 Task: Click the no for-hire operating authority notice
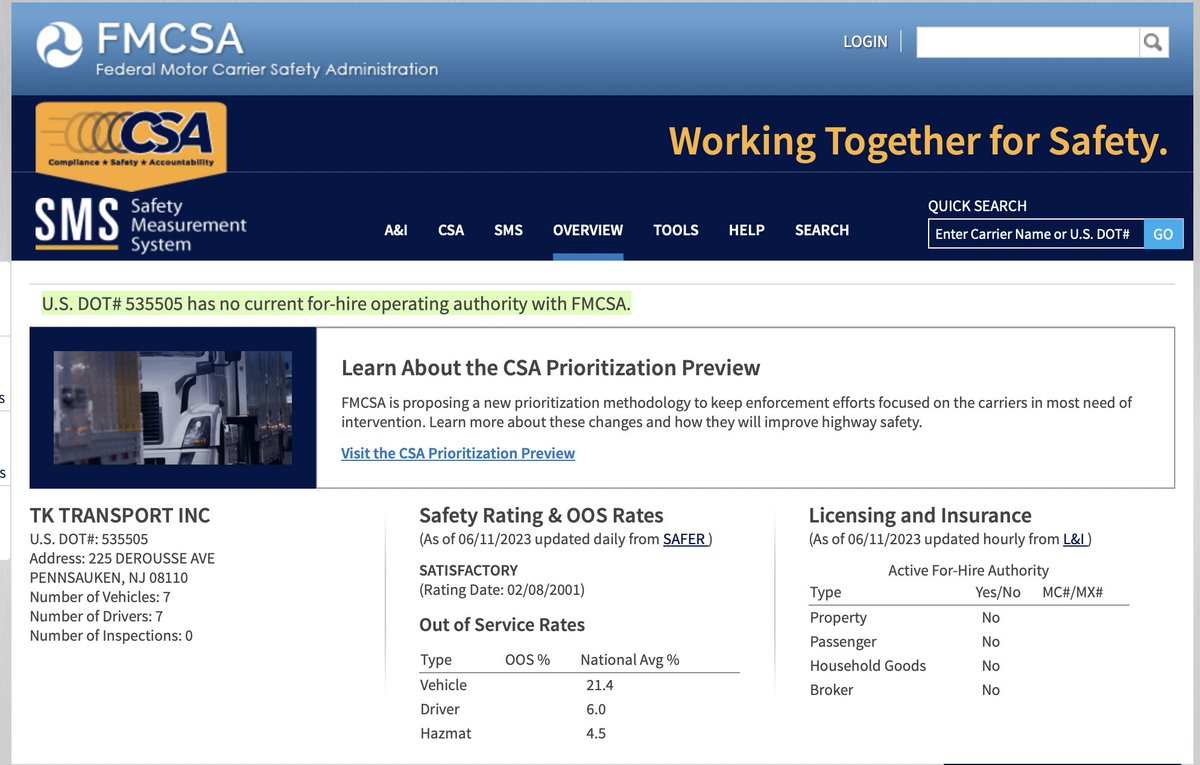click(x=336, y=303)
